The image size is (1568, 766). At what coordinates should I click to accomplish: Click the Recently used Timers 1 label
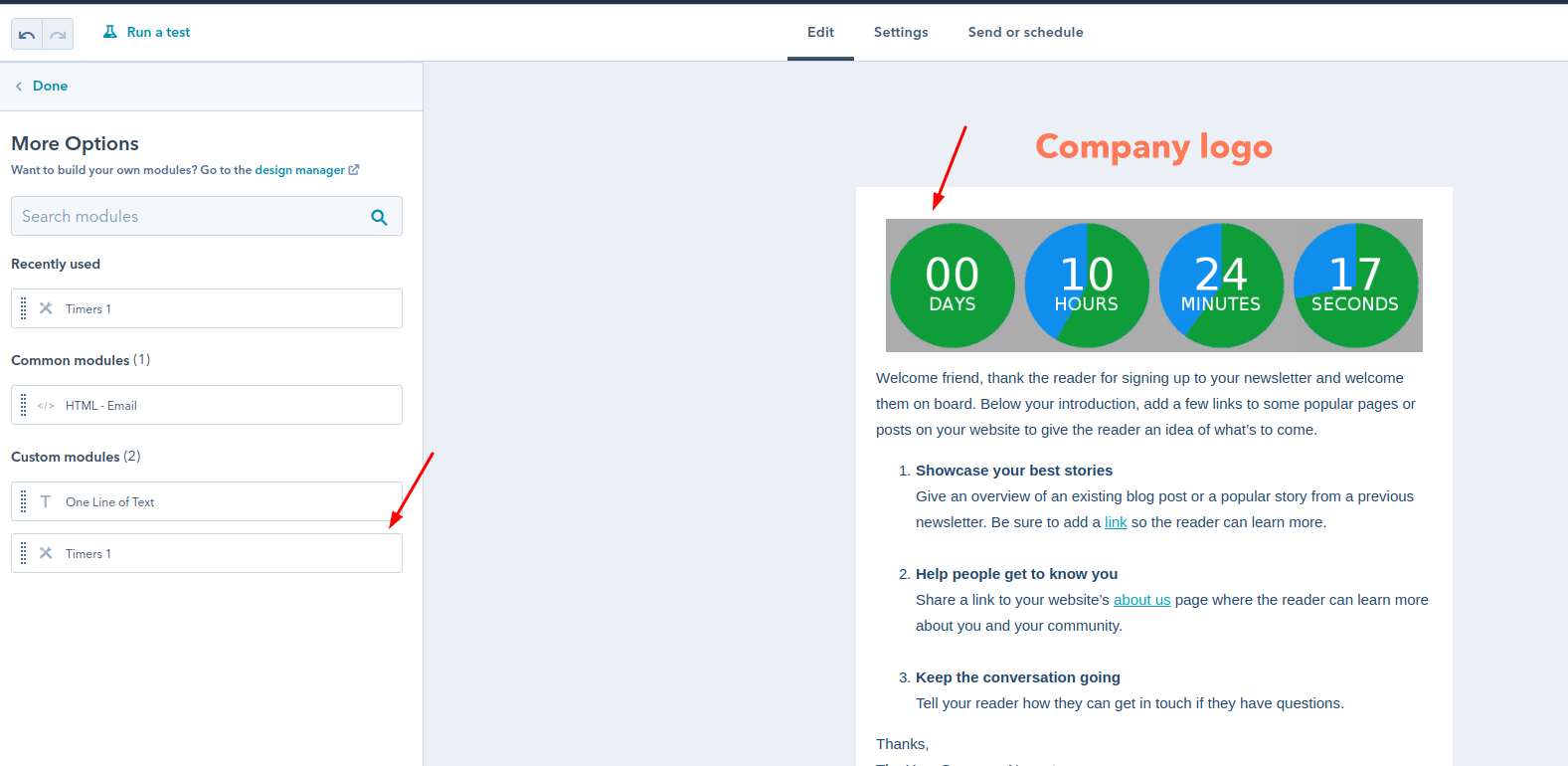tap(88, 309)
